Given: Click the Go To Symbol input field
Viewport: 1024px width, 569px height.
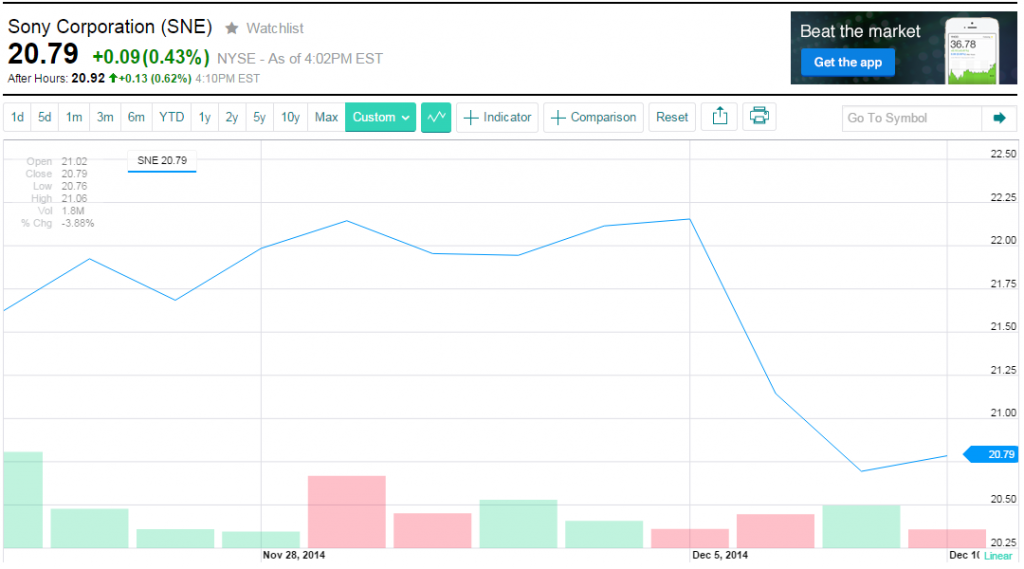Looking at the screenshot, I should click(x=912, y=118).
